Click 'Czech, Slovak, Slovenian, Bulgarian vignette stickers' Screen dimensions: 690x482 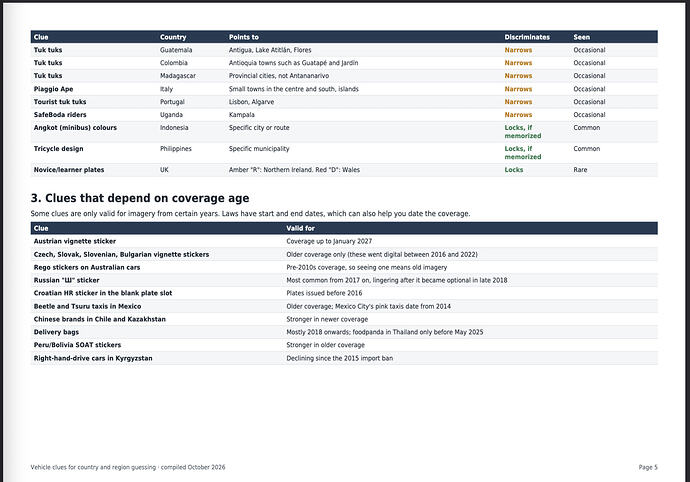click(x=121, y=254)
